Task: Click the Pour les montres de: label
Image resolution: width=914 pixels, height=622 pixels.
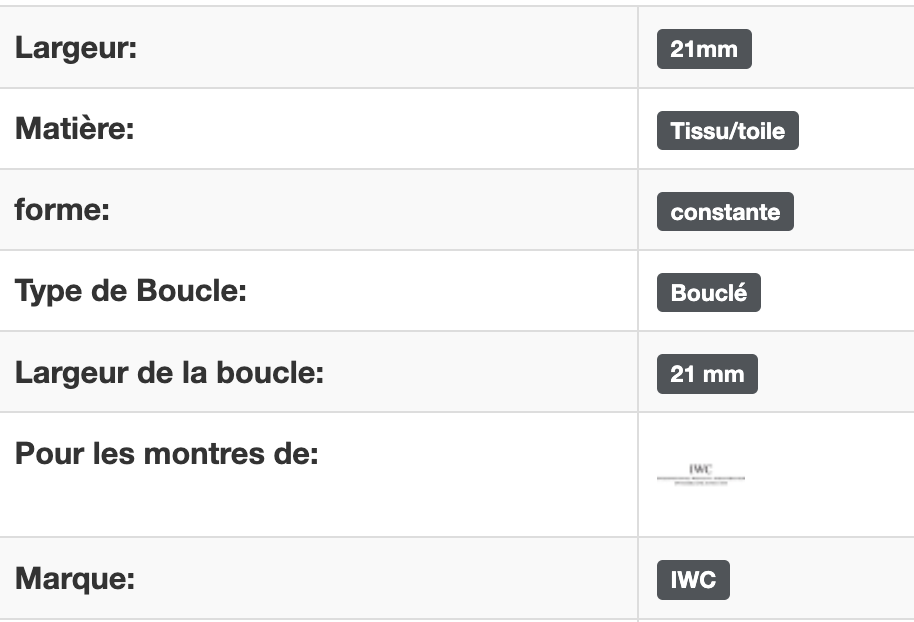Action: click(167, 454)
